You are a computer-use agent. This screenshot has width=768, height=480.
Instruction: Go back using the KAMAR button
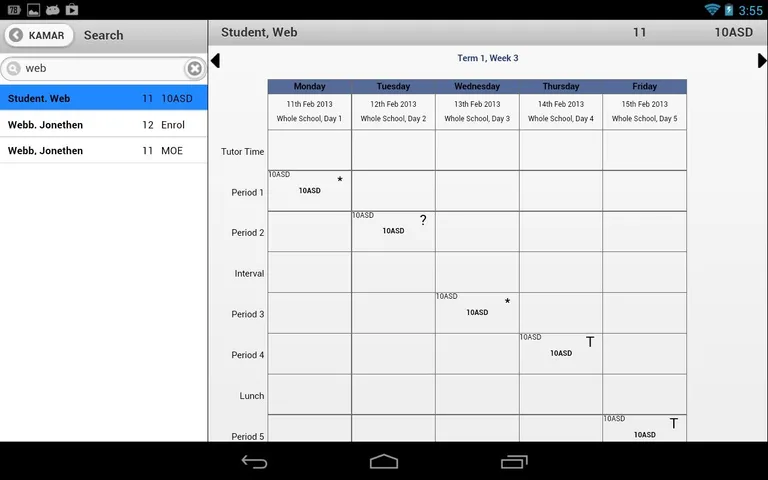(x=39, y=35)
